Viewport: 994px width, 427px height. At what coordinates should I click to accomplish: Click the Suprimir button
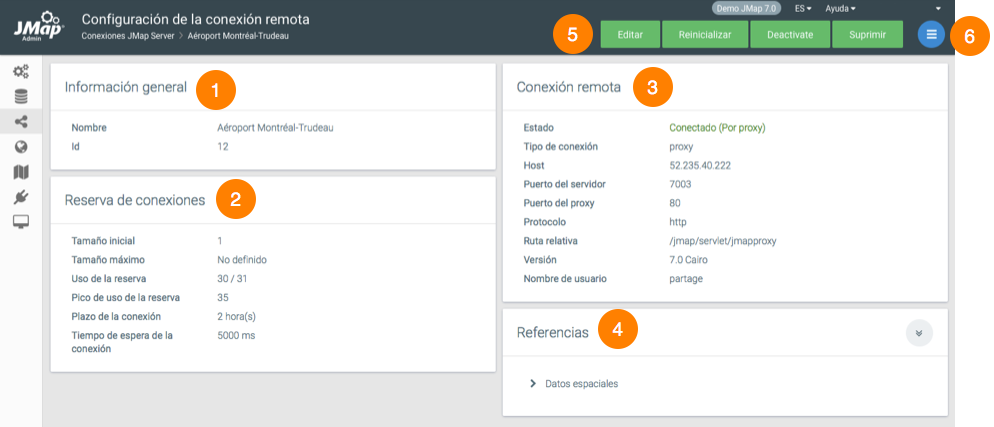pos(867,35)
